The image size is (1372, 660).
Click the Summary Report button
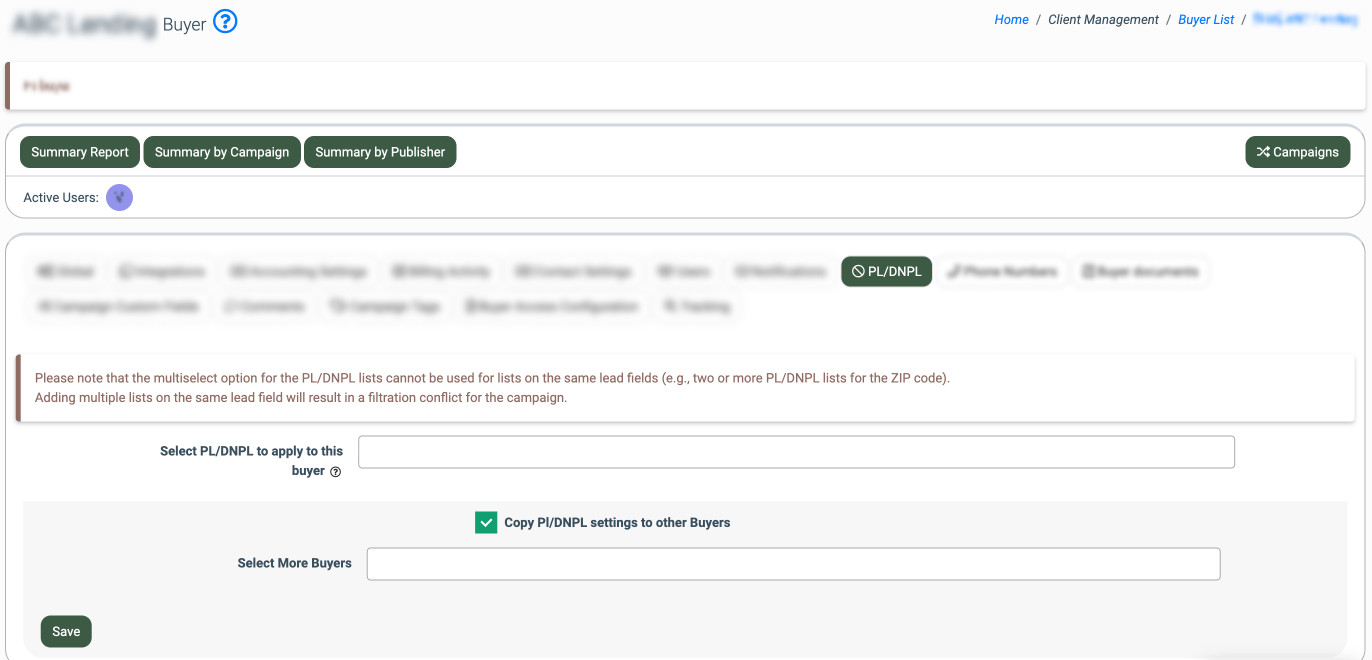80,152
